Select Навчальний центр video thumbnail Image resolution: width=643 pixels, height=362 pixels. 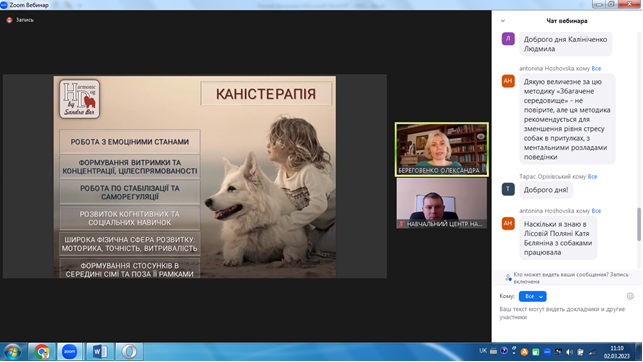(x=442, y=203)
